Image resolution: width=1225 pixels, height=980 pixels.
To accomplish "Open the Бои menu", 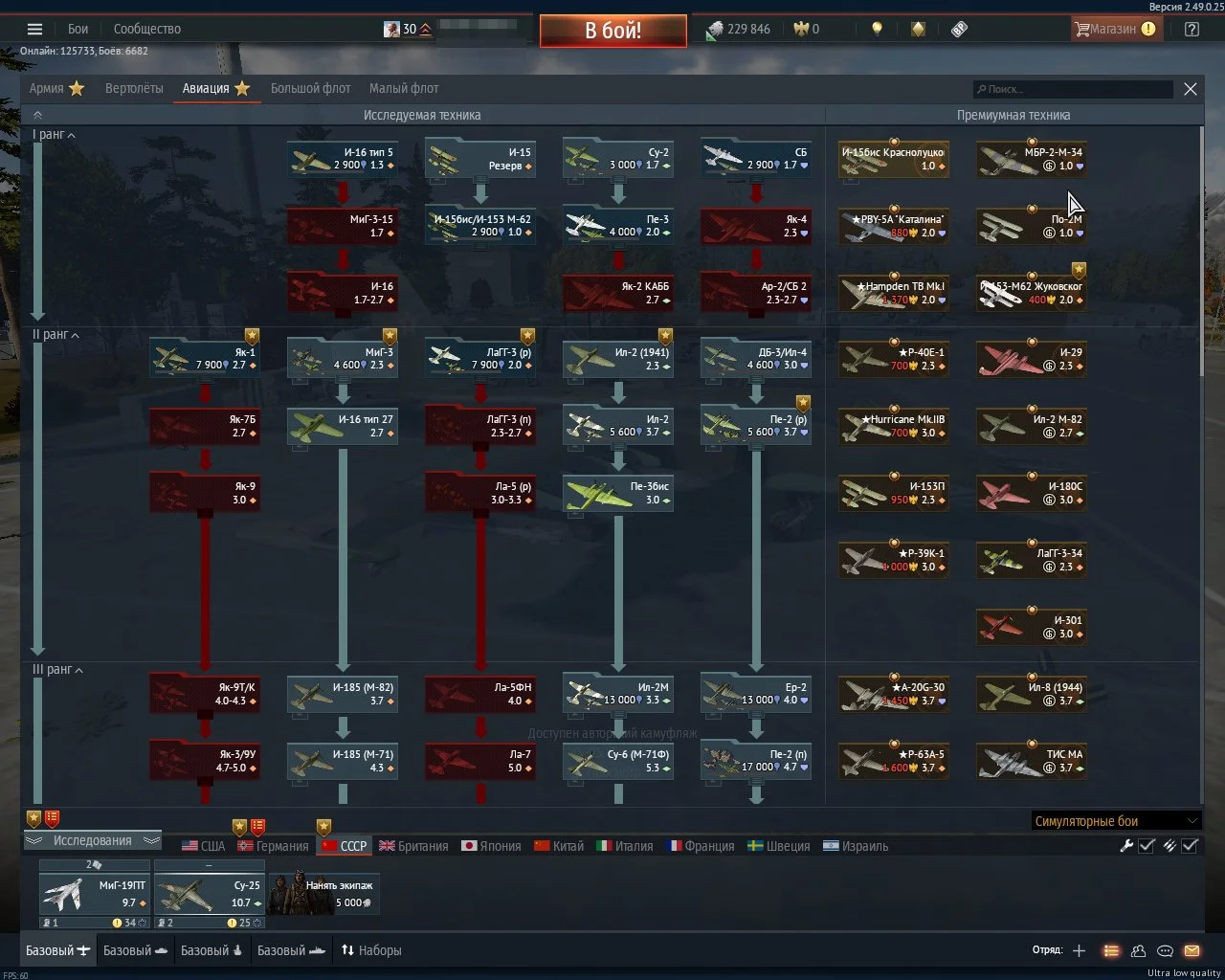I will tap(78, 29).
